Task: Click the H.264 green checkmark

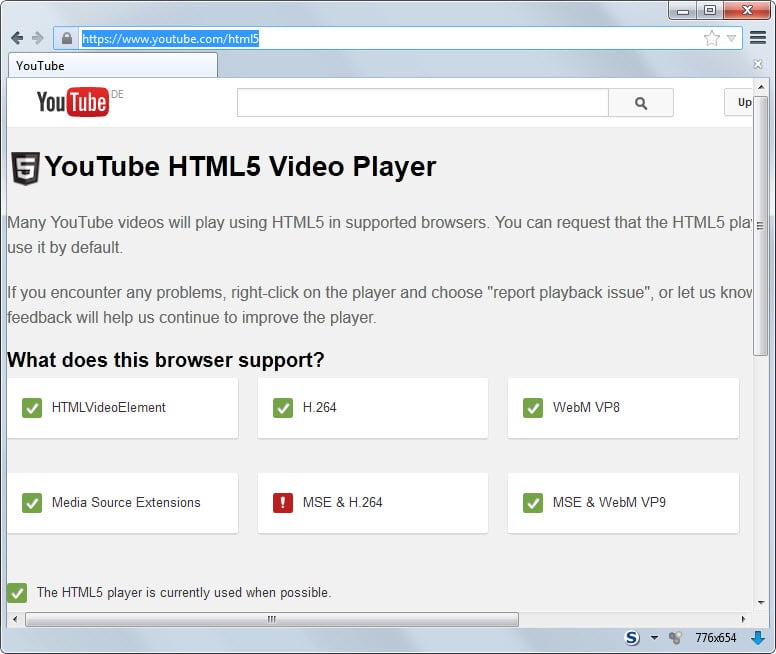Action: pos(283,408)
